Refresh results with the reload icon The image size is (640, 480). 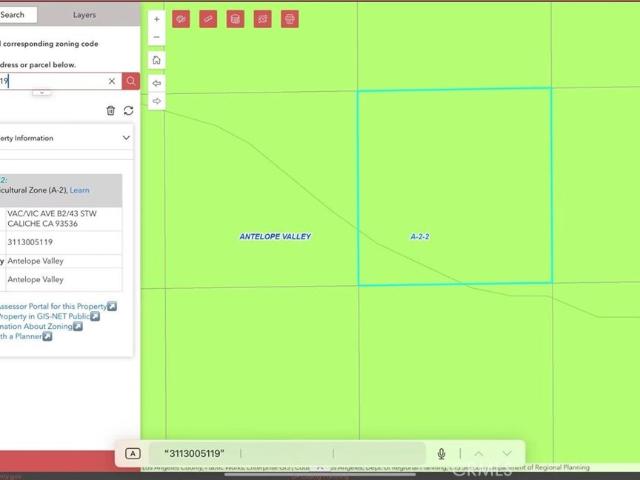(x=128, y=111)
